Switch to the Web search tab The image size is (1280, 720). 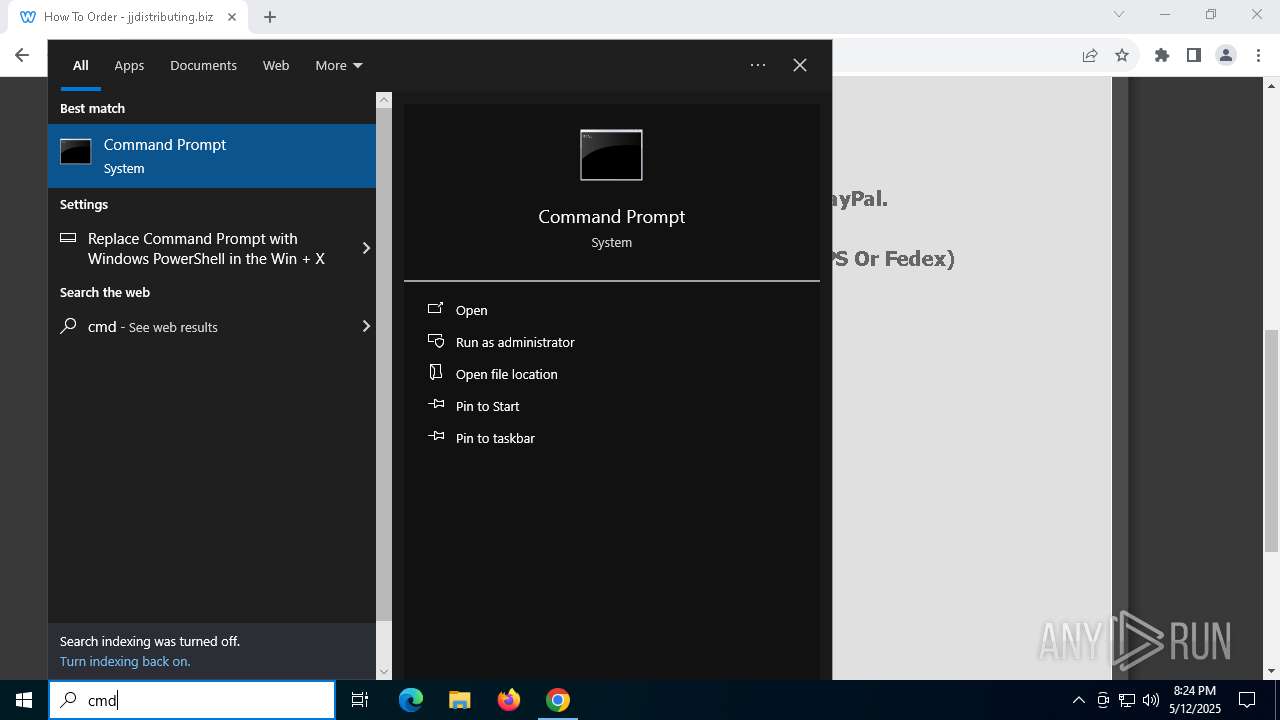[276, 65]
